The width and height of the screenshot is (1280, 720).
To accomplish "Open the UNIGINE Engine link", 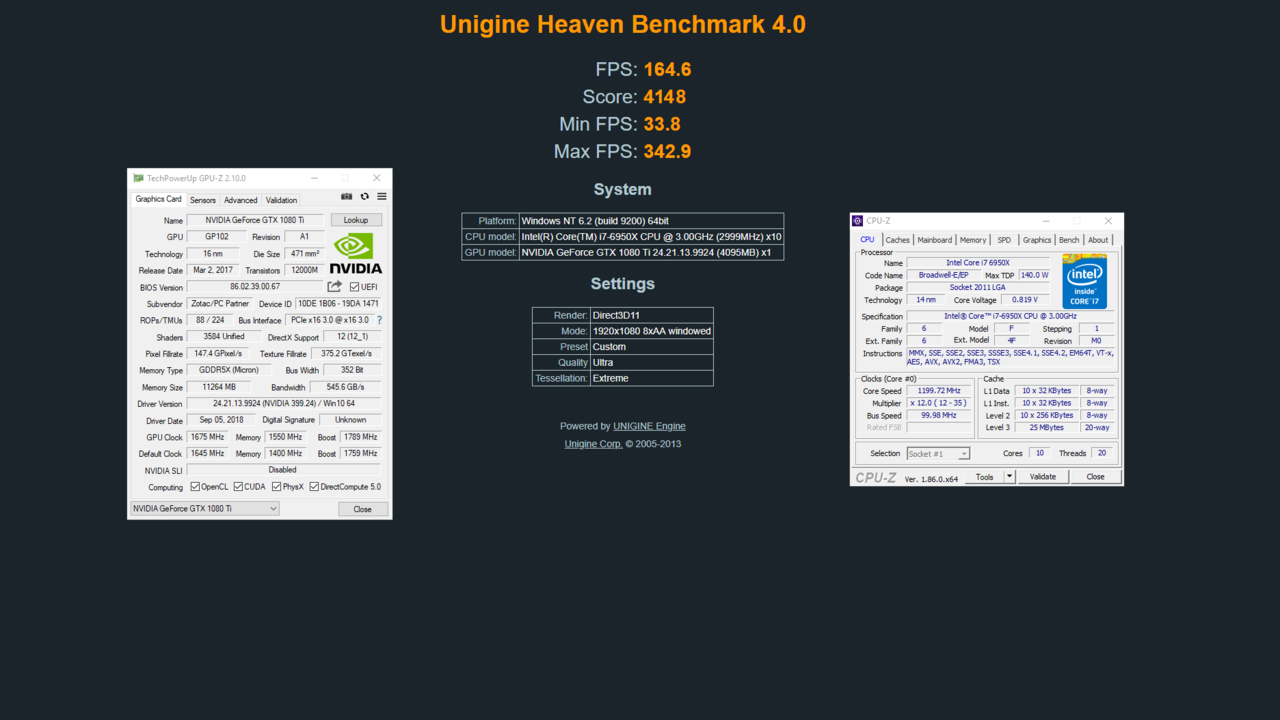I will 649,426.
